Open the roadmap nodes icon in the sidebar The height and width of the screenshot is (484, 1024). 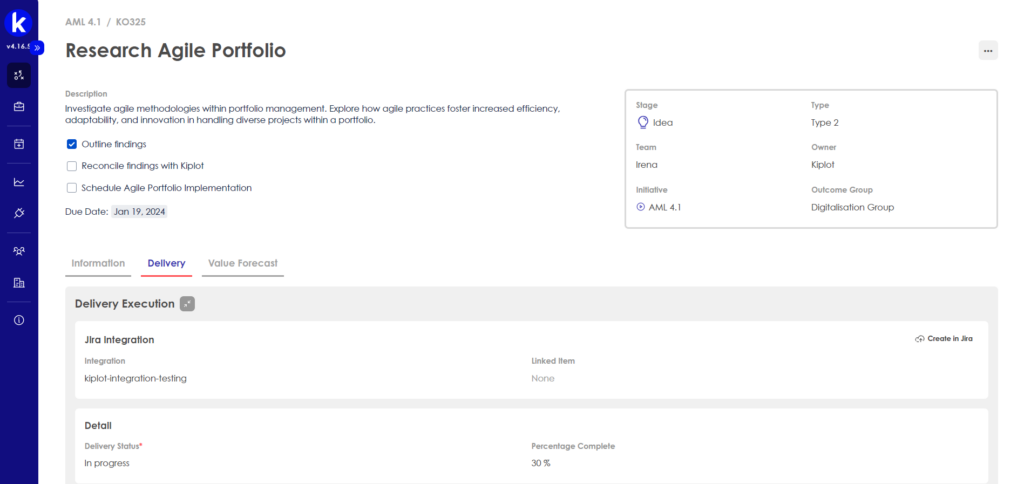coord(19,75)
